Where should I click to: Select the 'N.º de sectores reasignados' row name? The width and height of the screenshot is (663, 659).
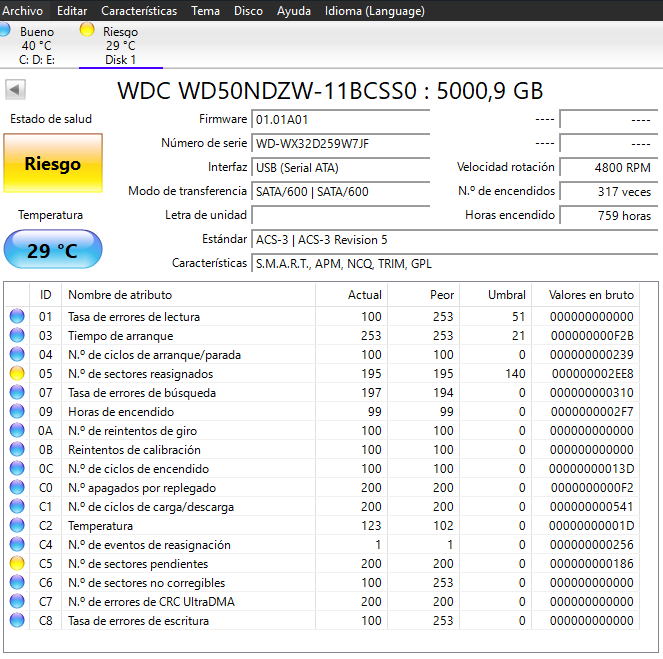tap(140, 374)
